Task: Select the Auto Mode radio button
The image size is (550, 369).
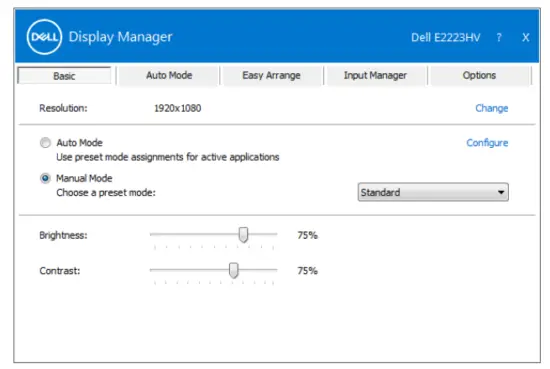Action: [x=45, y=143]
